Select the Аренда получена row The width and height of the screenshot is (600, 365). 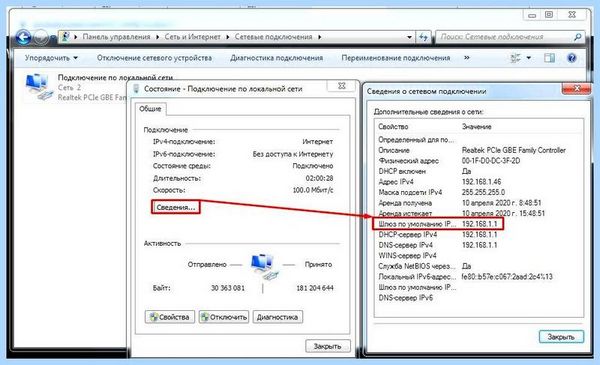pyautogui.click(x=478, y=203)
